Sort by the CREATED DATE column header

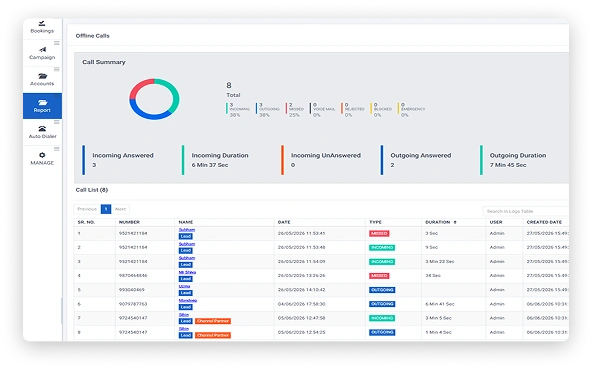point(544,222)
